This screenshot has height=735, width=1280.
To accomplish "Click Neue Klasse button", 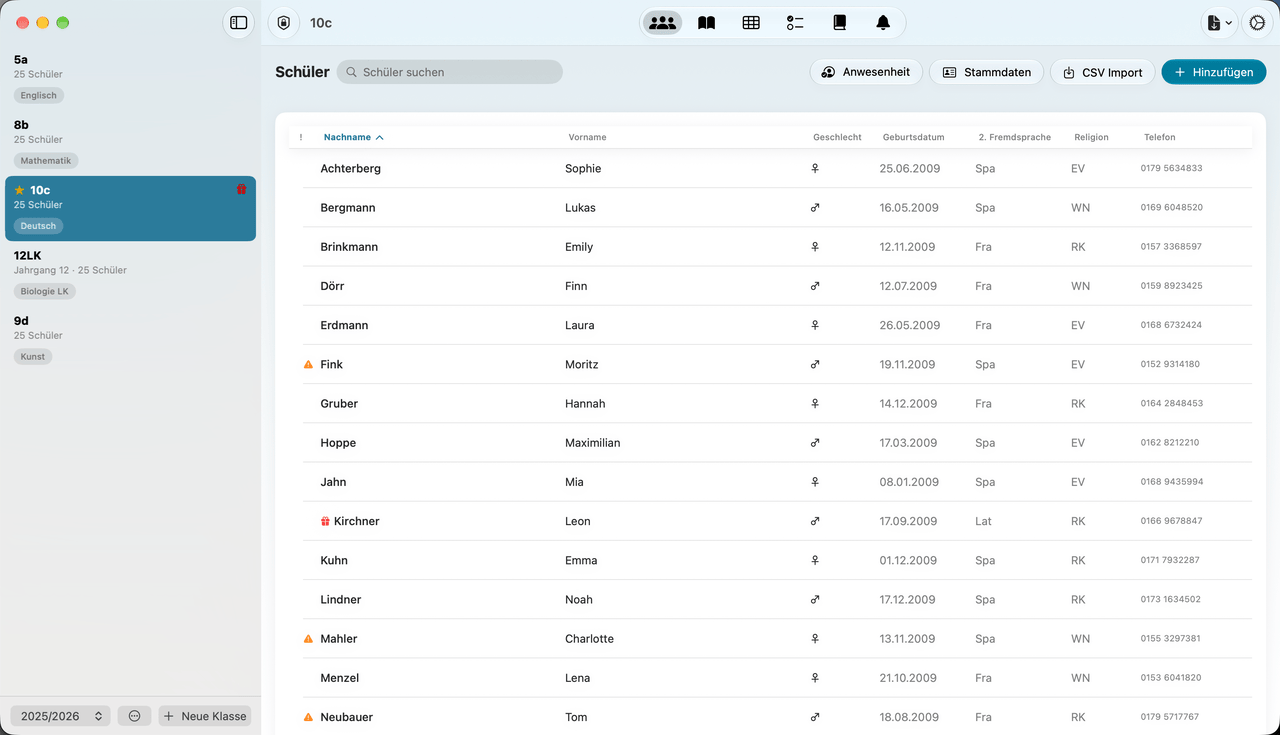I will 205,716.
